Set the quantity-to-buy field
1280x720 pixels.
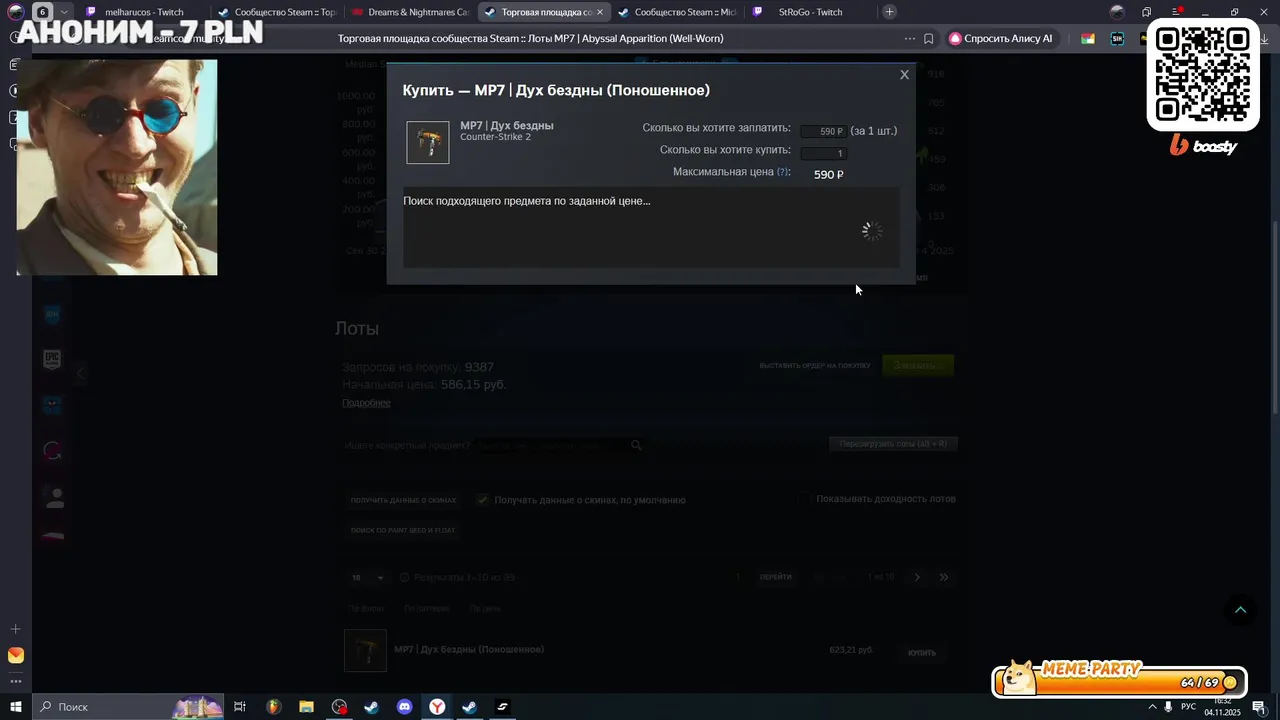coord(823,153)
